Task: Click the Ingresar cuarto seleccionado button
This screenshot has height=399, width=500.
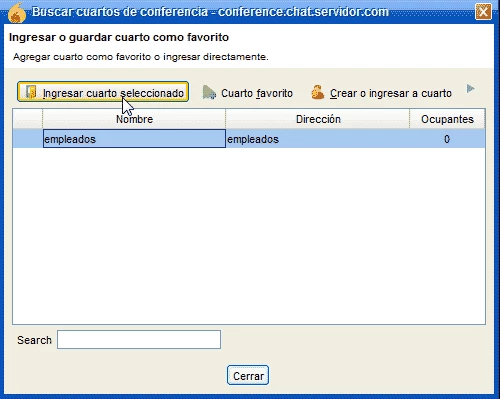Action: click(x=103, y=92)
